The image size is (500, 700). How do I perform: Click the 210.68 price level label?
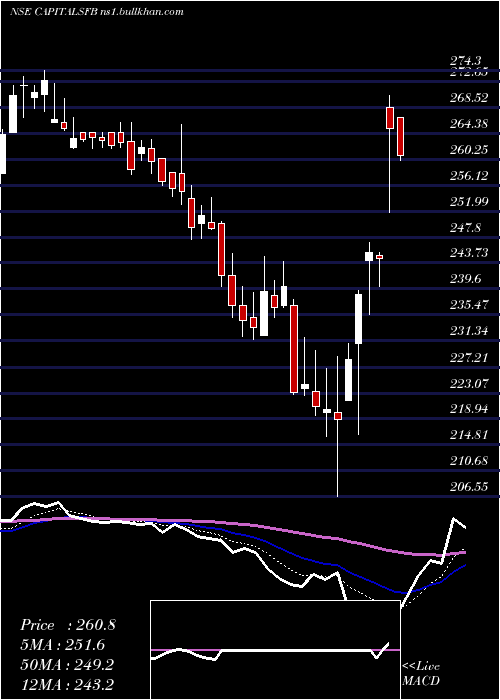point(469,461)
